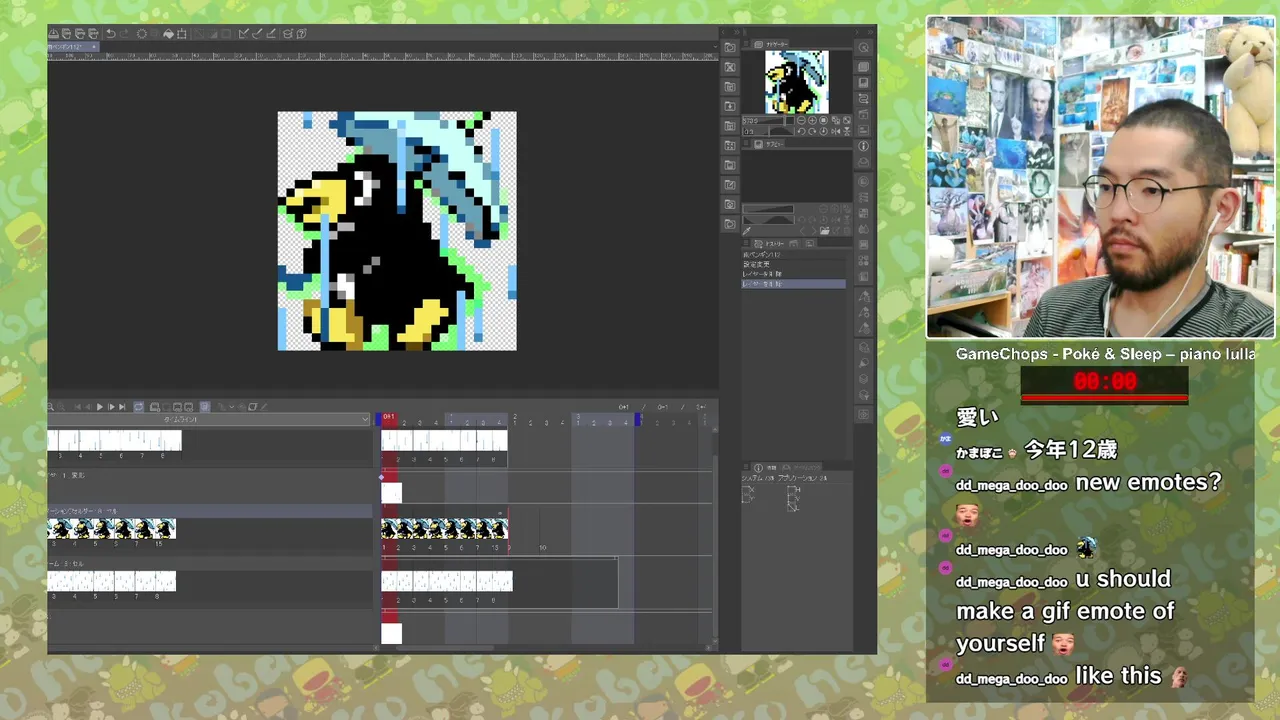Click the chat message 'new emotes?'
The width and height of the screenshot is (1280, 720).
point(1148,482)
